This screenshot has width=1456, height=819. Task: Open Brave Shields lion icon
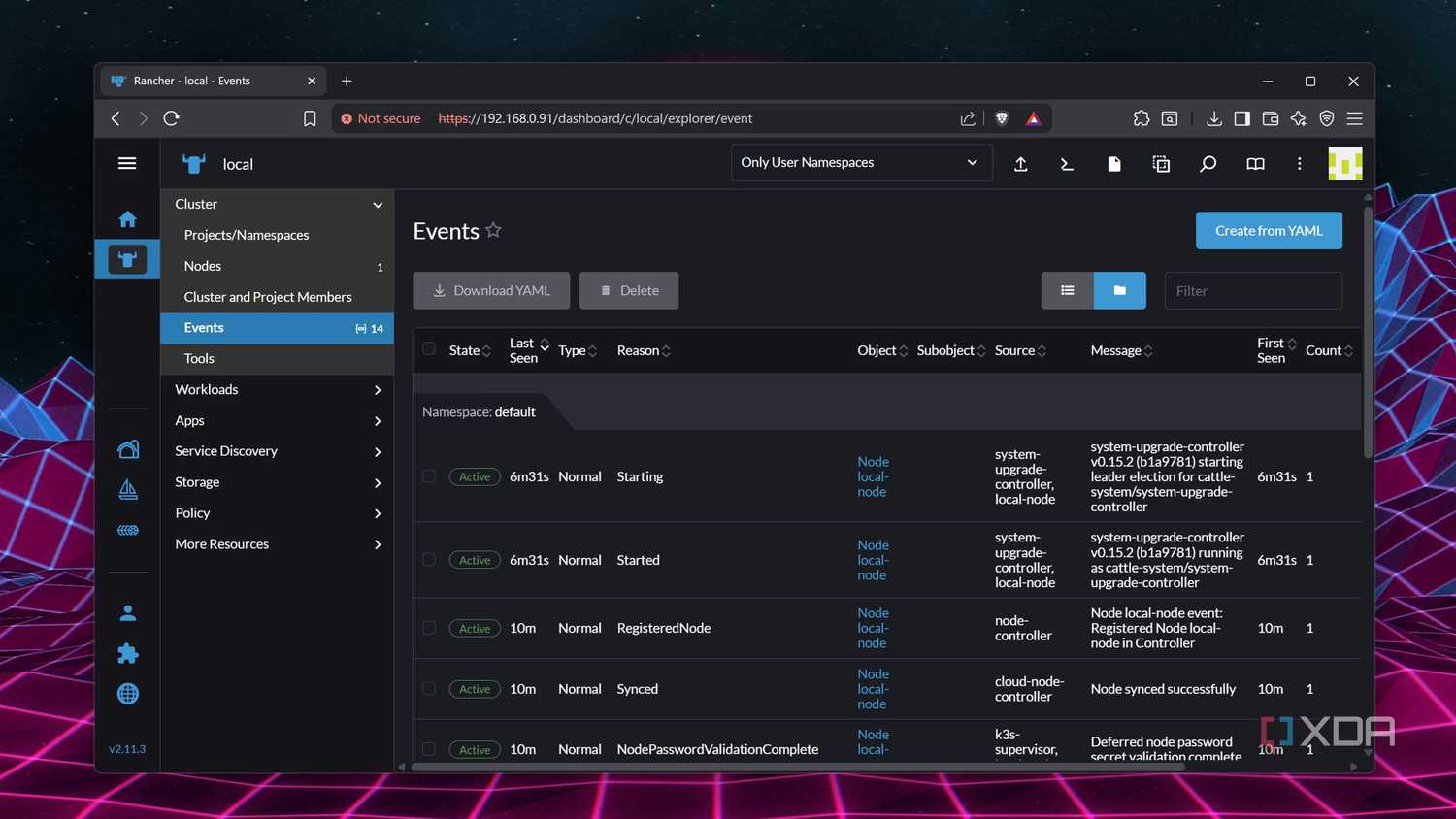pyautogui.click(x=1002, y=118)
